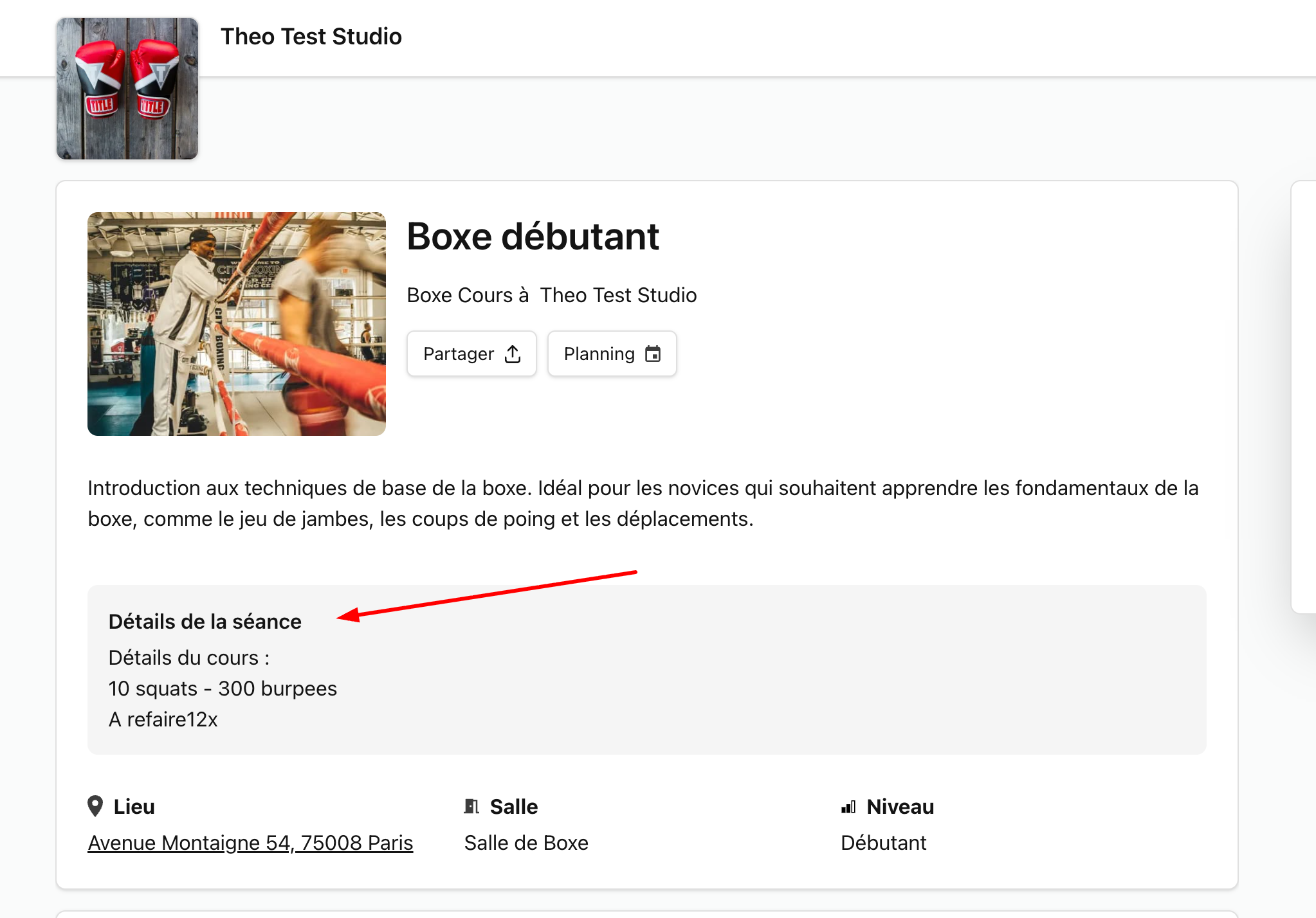Click the 'Salle' label
Image resolution: width=1316 pixels, height=918 pixels.
[x=514, y=806]
